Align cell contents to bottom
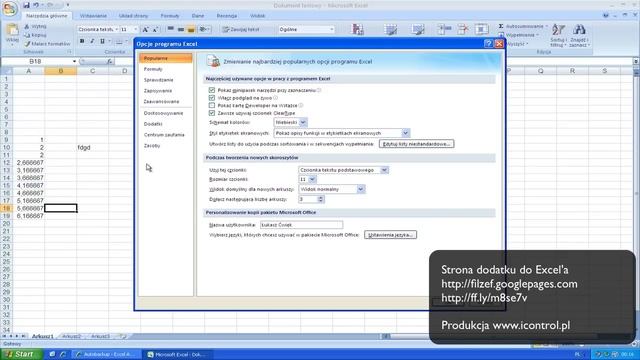Image resolution: width=640 pixels, height=360 pixels. coord(191,29)
